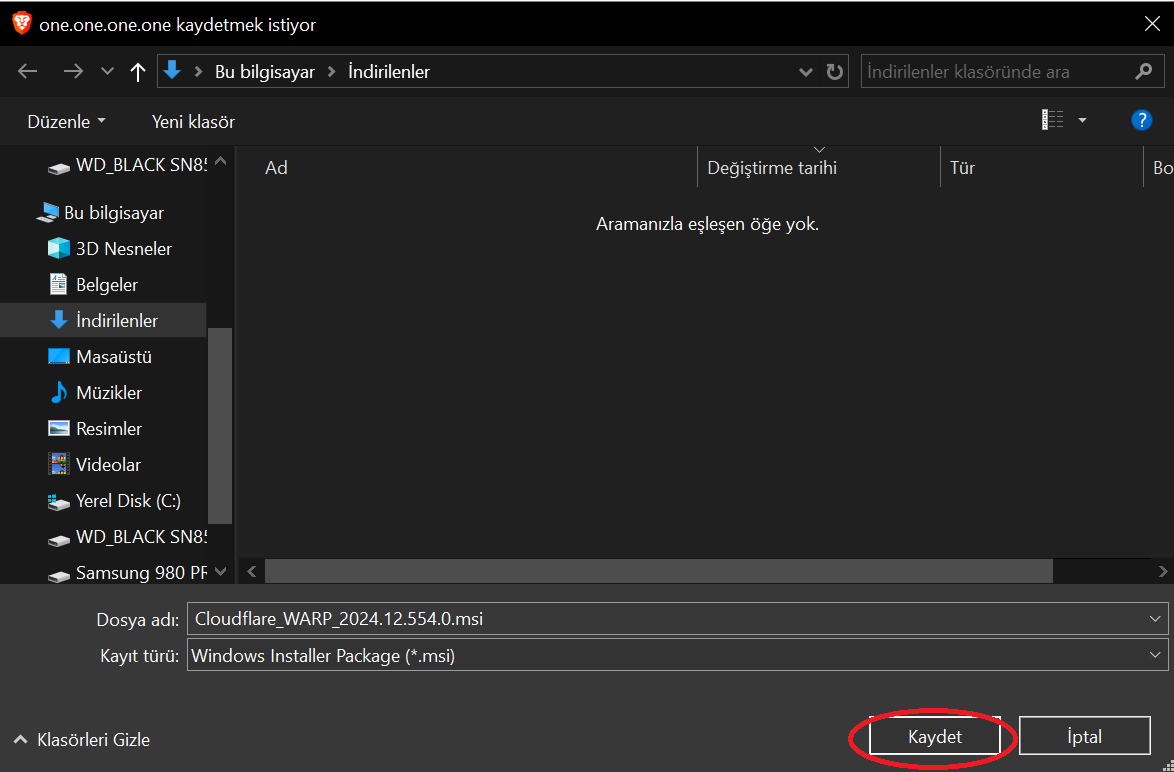Select Bu bilgisayar in the address path

[265, 72]
